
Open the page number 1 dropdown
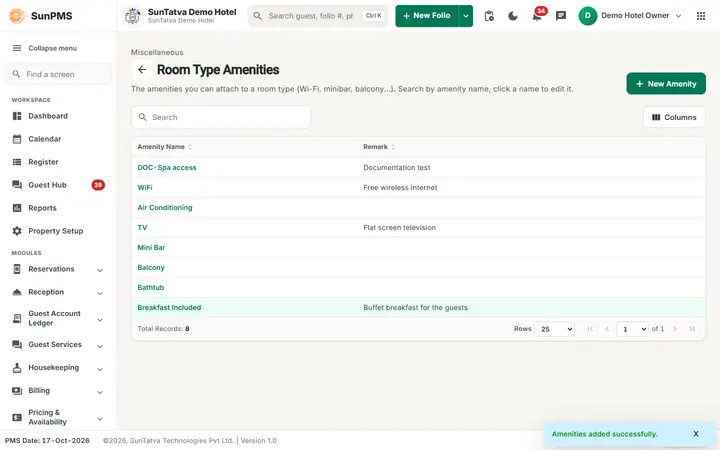(632, 329)
